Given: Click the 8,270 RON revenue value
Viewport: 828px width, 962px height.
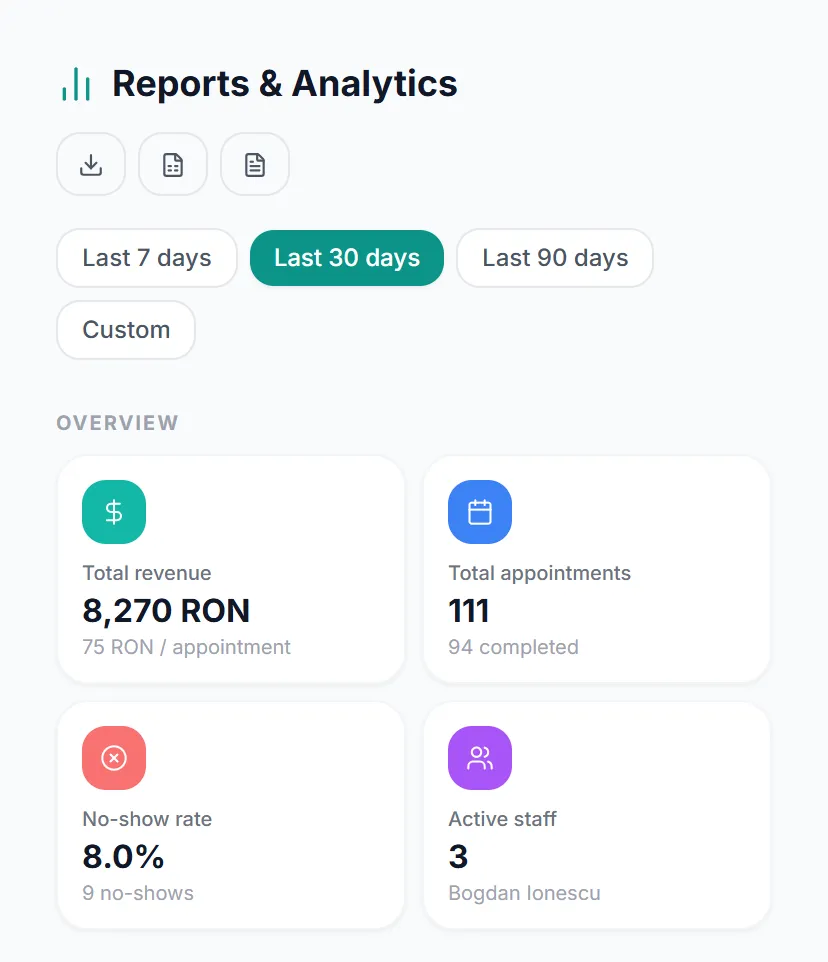Looking at the screenshot, I should (166, 610).
